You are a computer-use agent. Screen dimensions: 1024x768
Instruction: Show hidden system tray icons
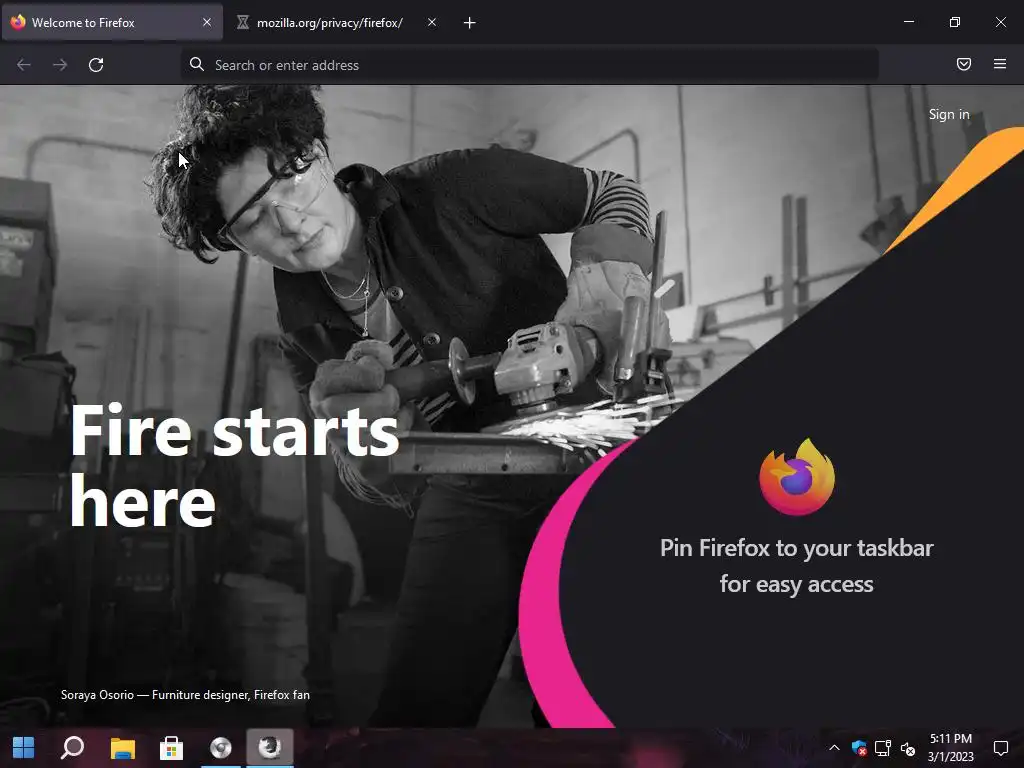[834, 748]
